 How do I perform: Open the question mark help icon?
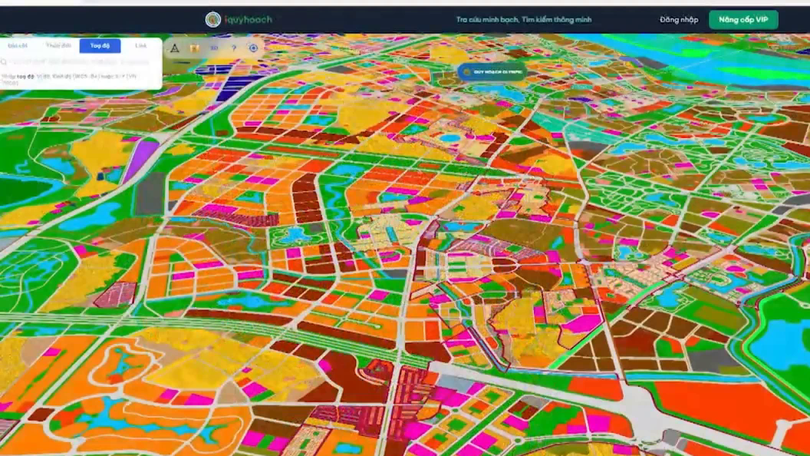click(234, 48)
